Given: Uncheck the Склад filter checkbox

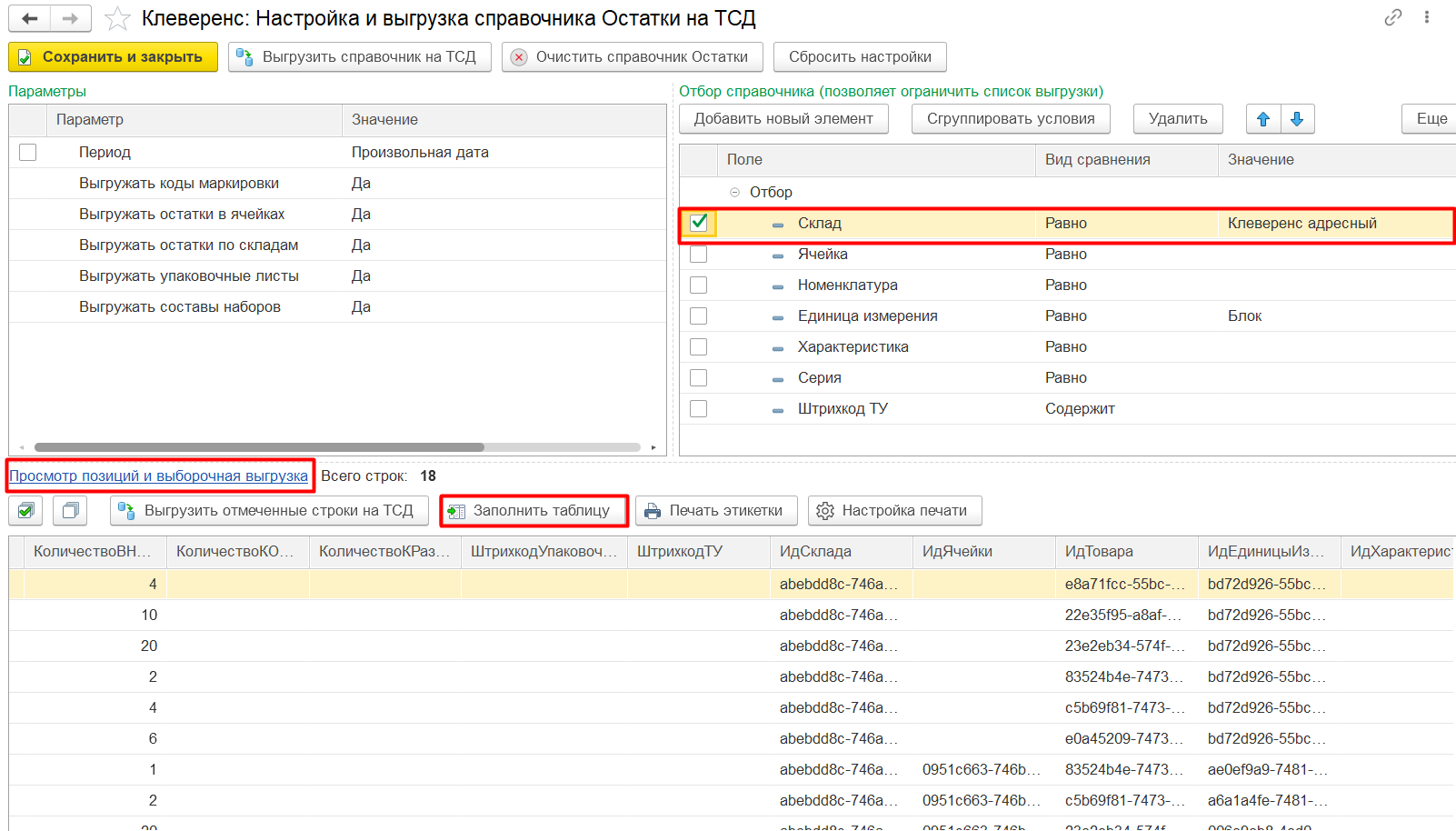Looking at the screenshot, I should (699, 223).
